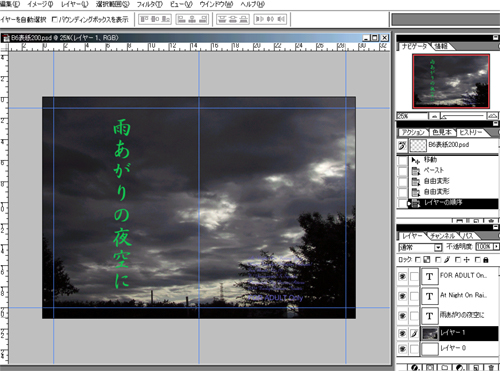Screen dimensions: 500x371
Task: Select the レイヤーの順序 history state
Action: tap(453, 203)
